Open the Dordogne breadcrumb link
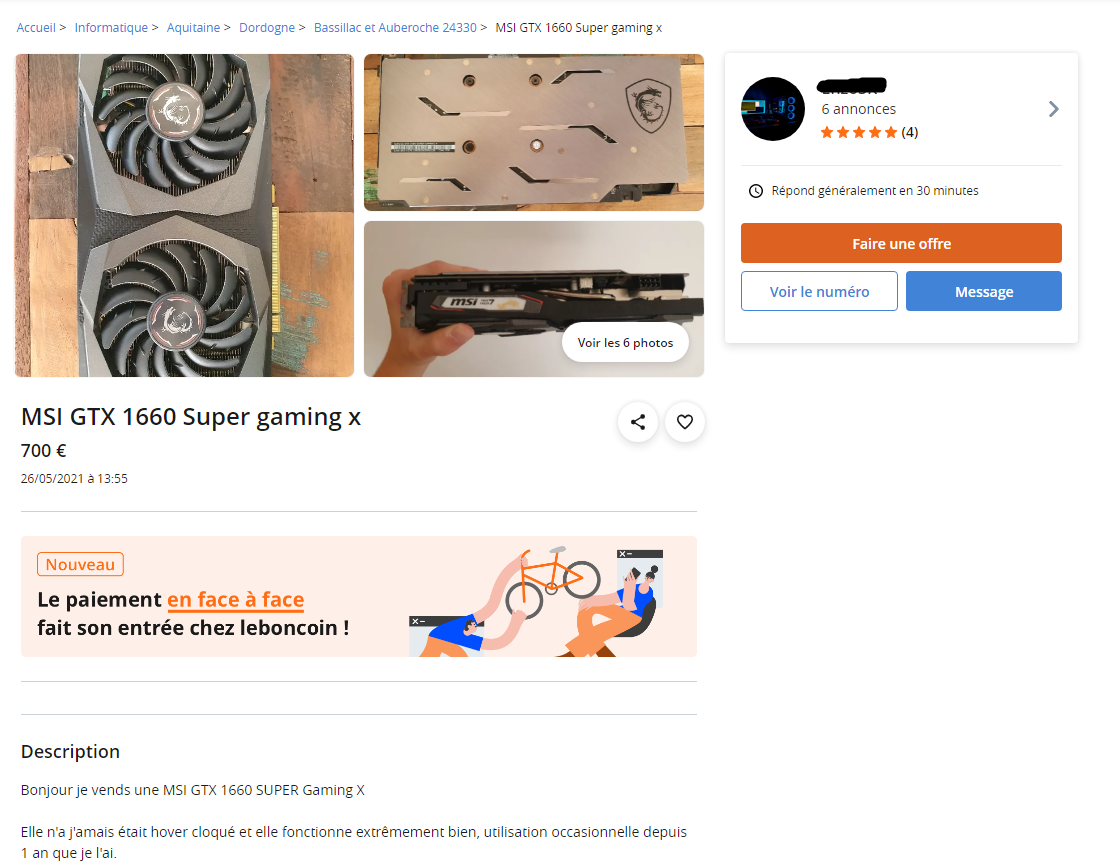The width and height of the screenshot is (1120, 868). click(266, 28)
